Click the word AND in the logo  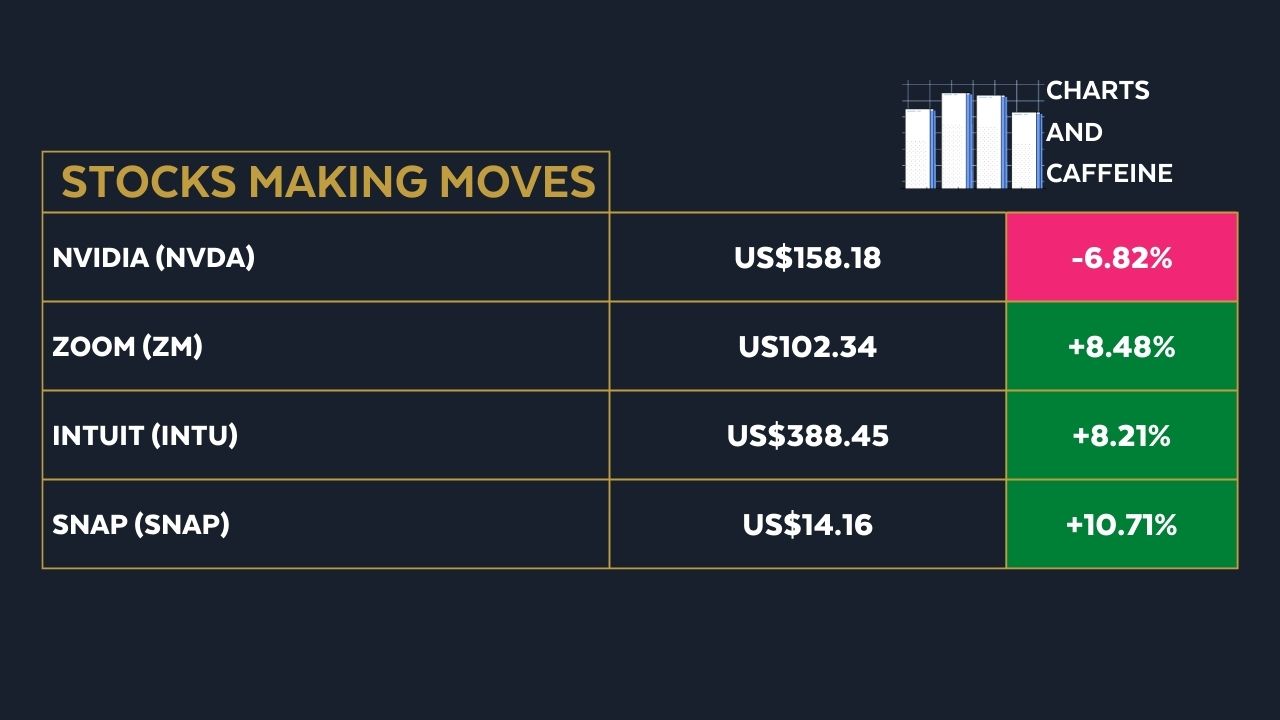click(x=1074, y=132)
